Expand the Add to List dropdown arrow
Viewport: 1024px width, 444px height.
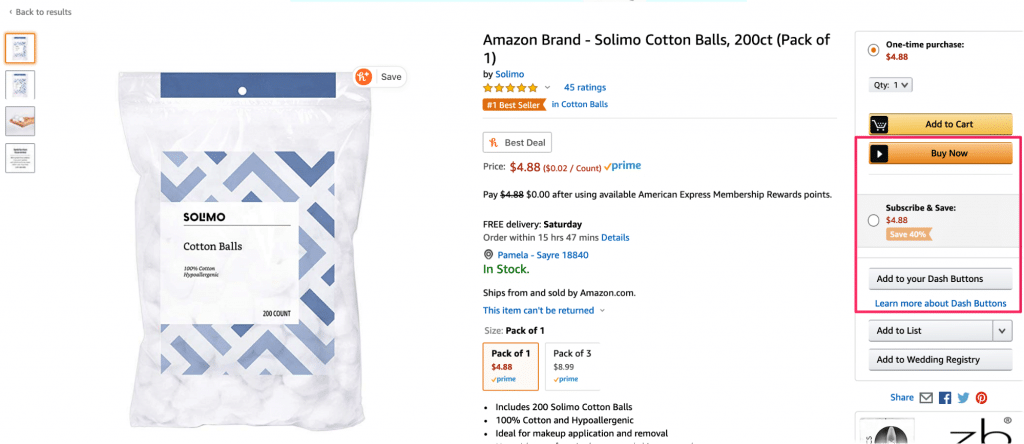pos(1003,331)
